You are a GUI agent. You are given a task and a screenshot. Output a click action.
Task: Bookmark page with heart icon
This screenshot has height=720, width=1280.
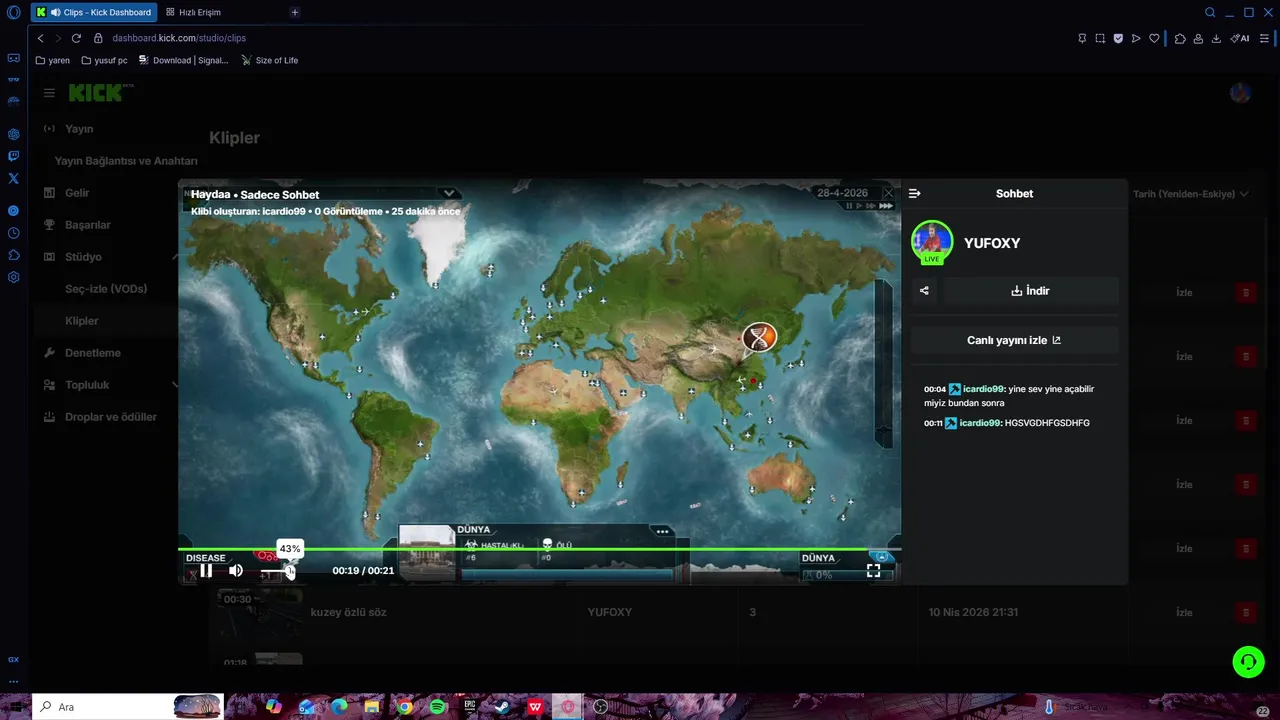(x=1154, y=38)
